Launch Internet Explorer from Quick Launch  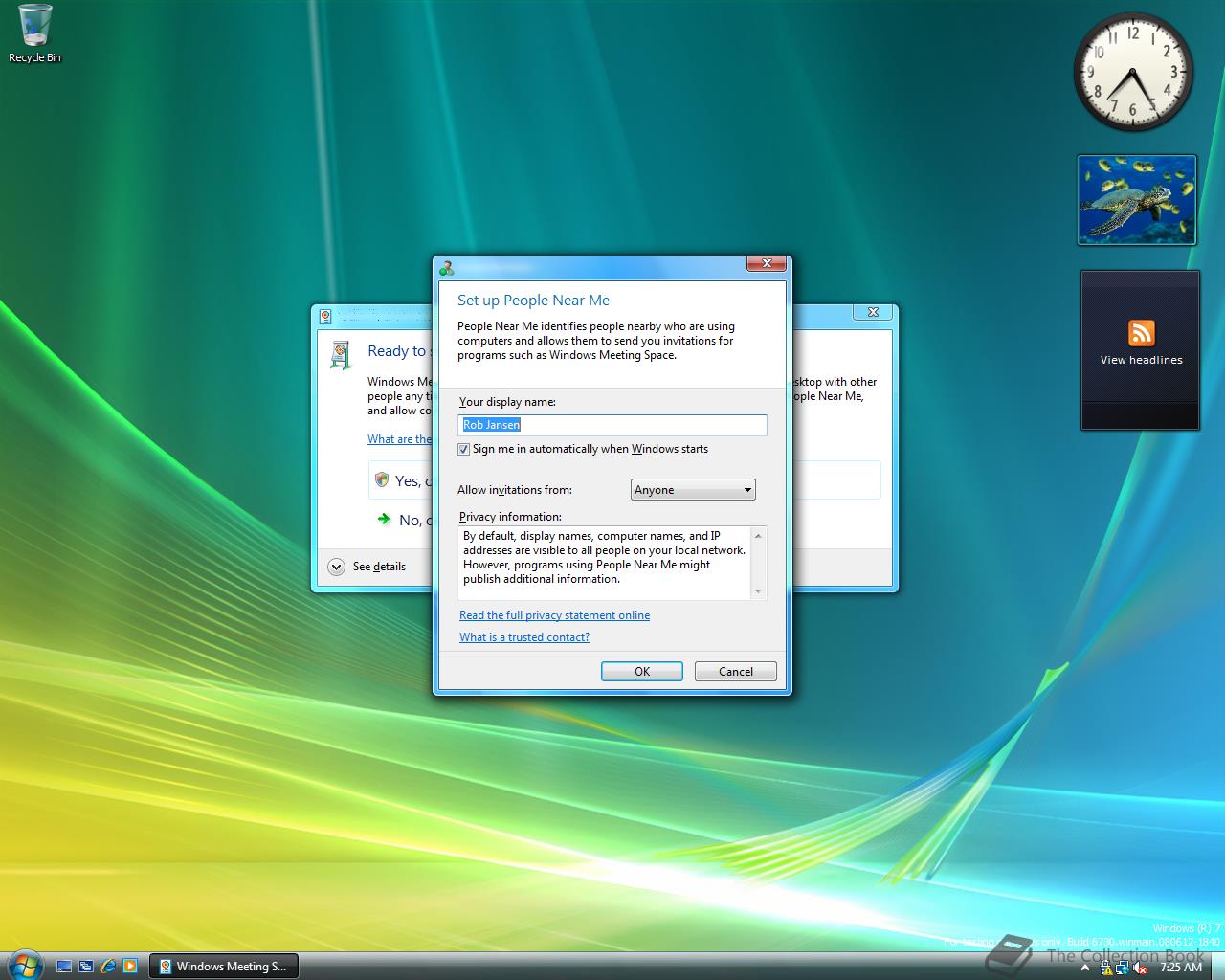coord(109,967)
